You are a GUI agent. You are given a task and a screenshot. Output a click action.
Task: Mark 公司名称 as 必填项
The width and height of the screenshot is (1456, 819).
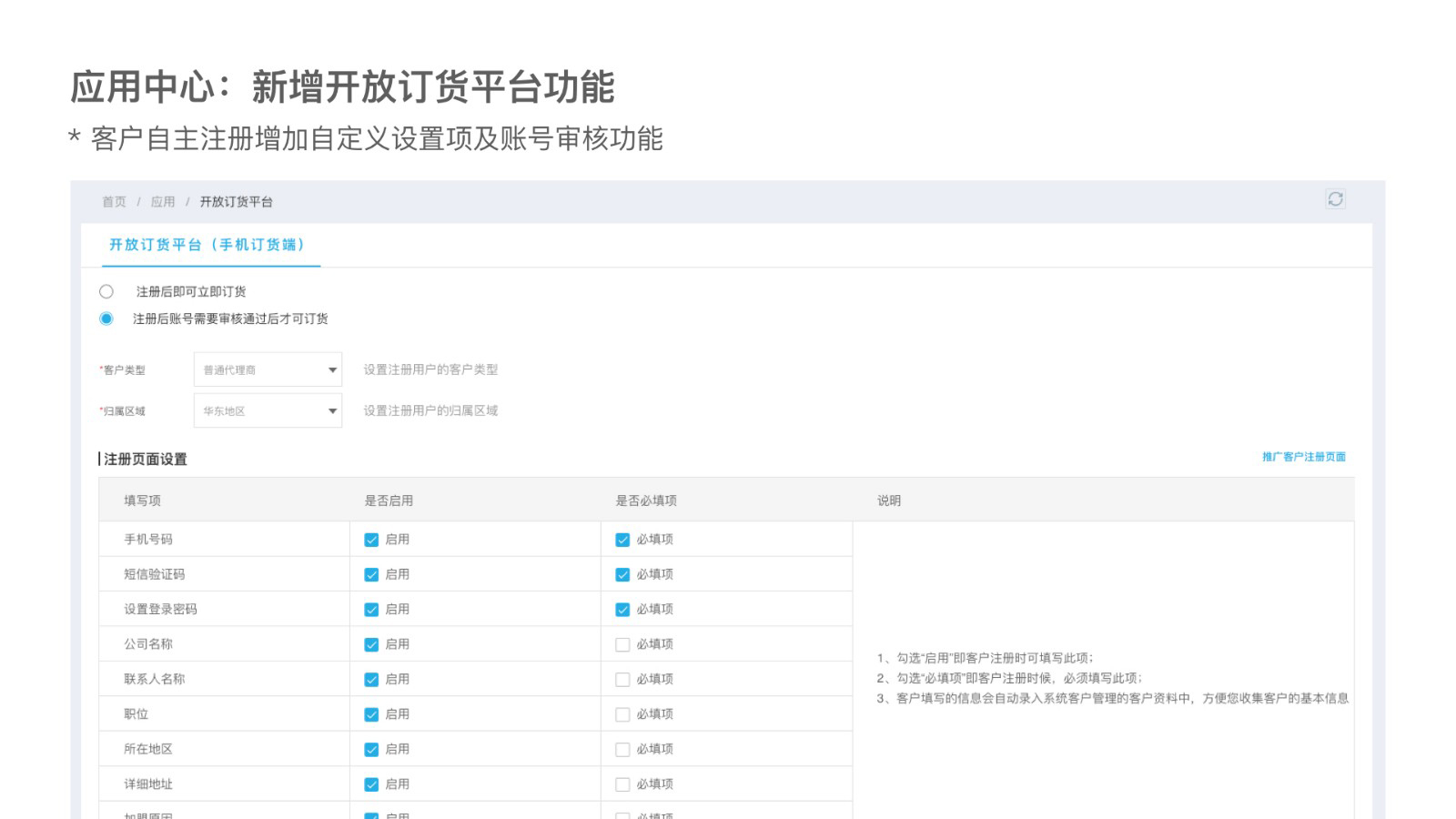pyautogui.click(x=622, y=645)
